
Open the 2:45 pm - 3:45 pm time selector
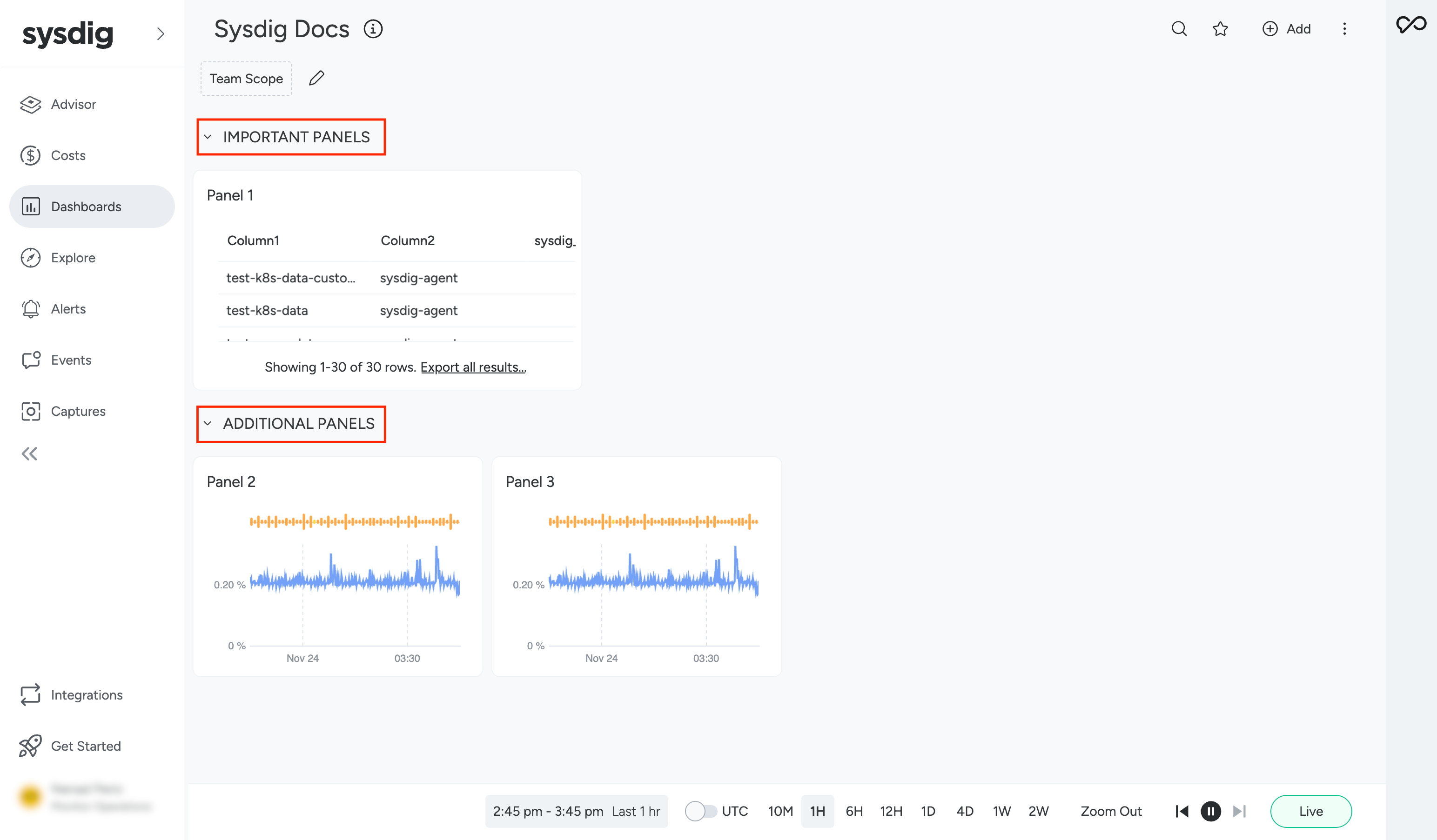click(576, 811)
